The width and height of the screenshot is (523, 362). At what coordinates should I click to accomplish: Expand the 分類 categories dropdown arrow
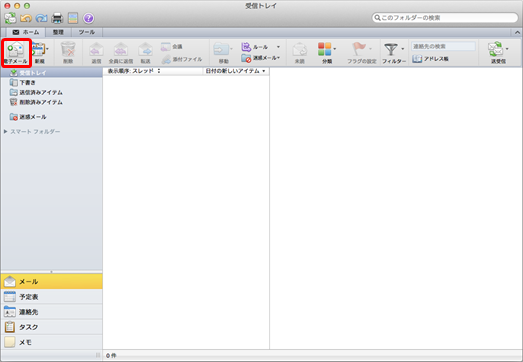click(x=335, y=49)
